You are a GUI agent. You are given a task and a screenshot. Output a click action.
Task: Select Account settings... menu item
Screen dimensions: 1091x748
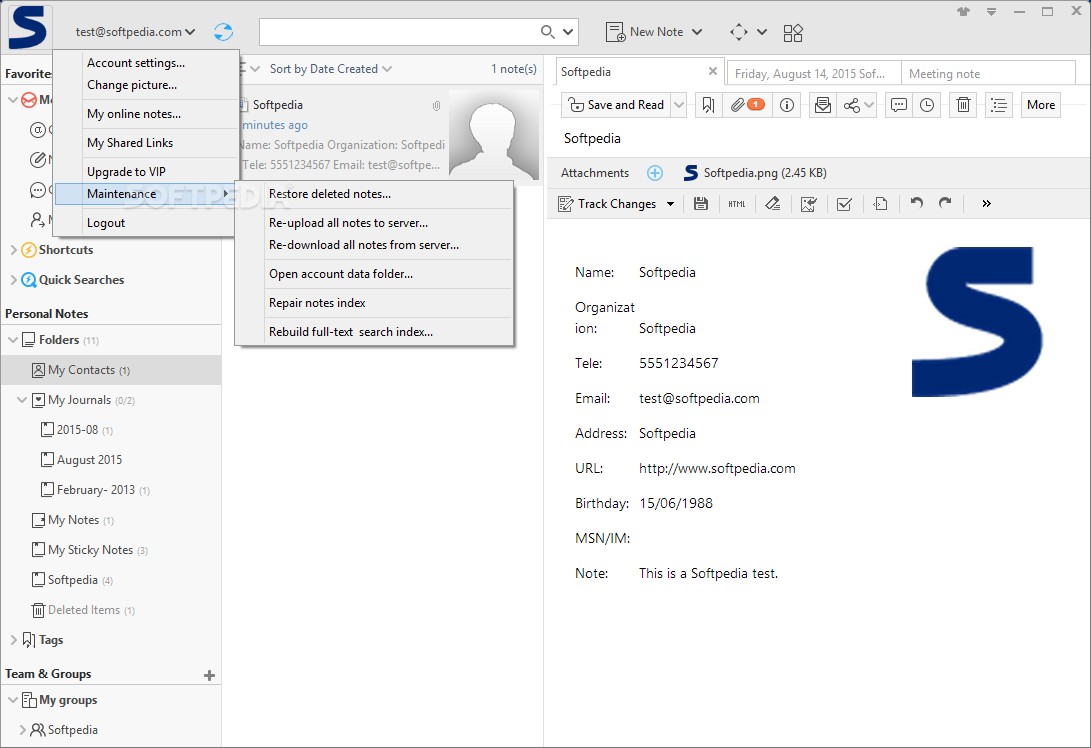pos(146,63)
